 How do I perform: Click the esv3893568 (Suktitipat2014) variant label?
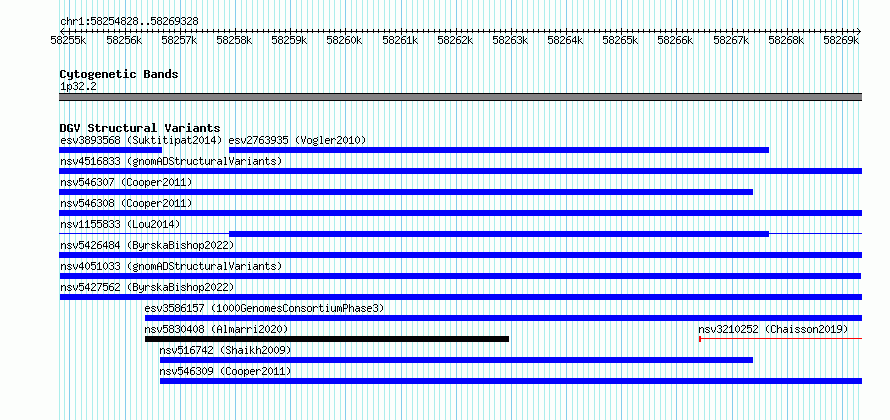point(141,140)
